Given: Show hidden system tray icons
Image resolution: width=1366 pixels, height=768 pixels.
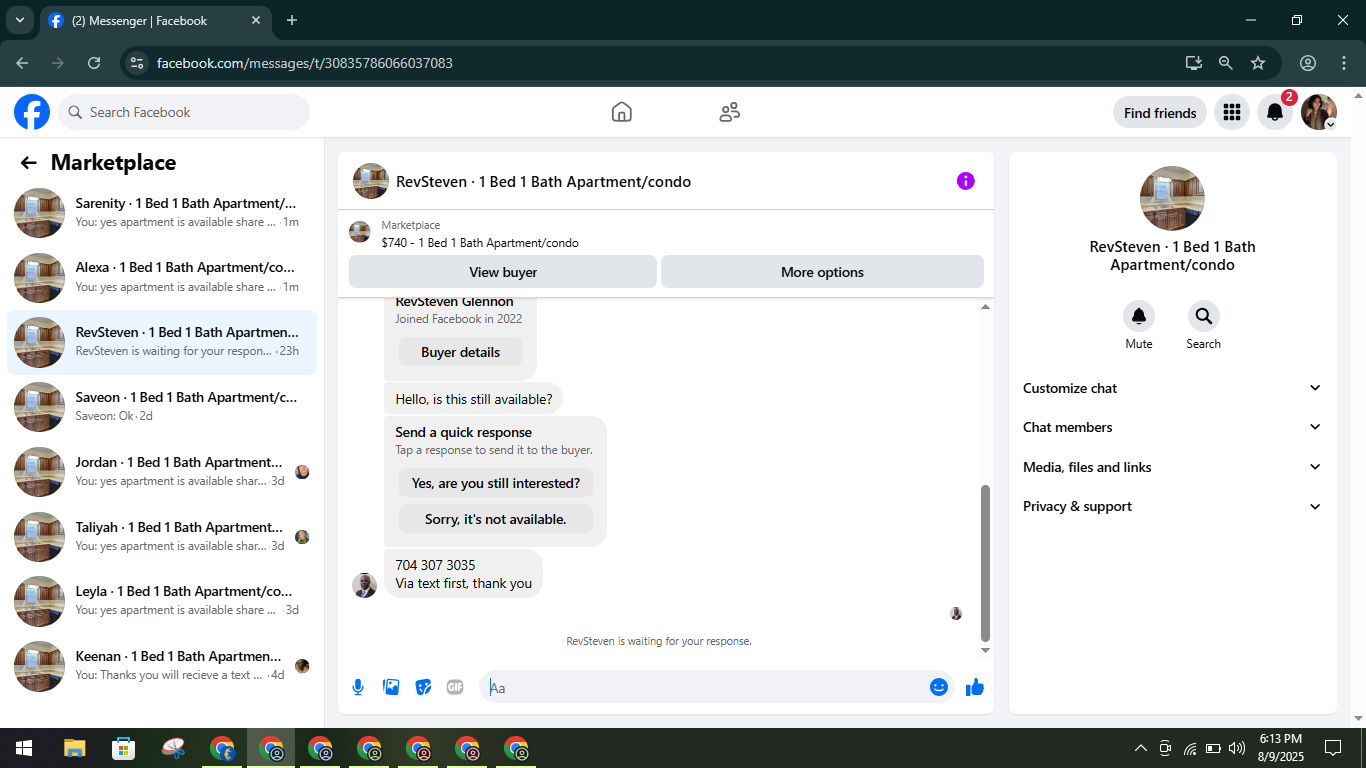Looking at the screenshot, I should (1140, 748).
